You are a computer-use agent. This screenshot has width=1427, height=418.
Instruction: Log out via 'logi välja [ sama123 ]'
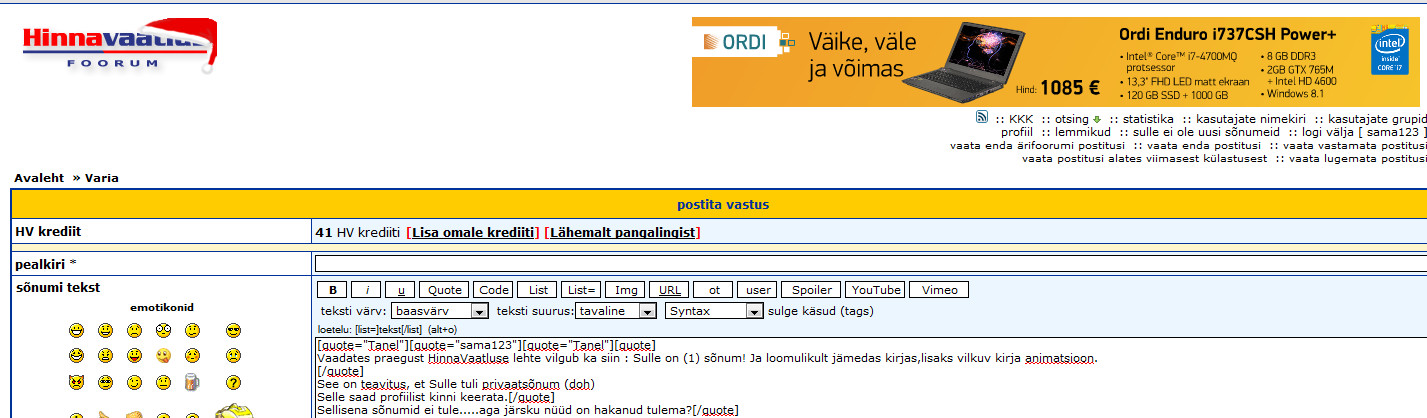1364,132
